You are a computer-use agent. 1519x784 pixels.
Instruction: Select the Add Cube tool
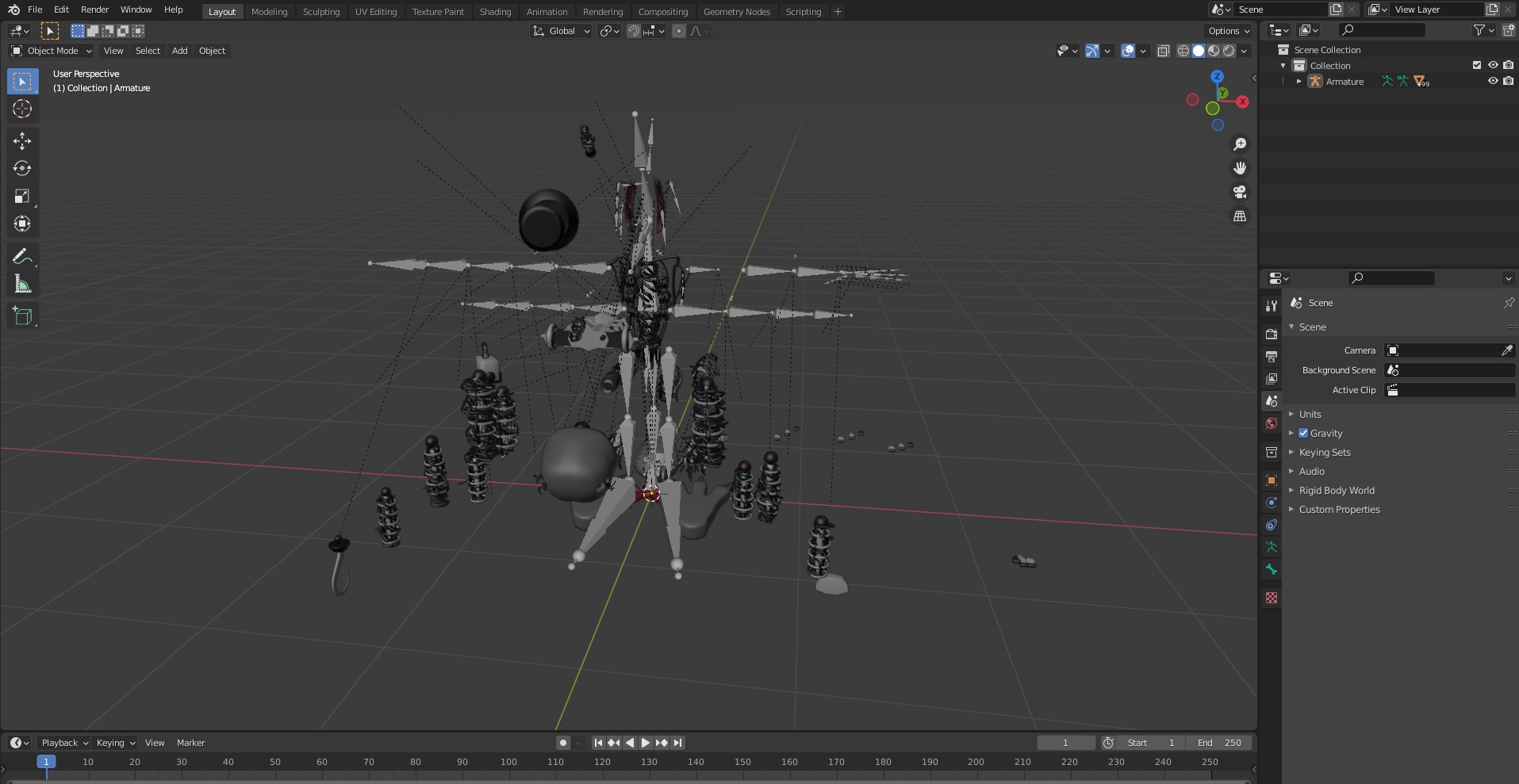pos(22,316)
